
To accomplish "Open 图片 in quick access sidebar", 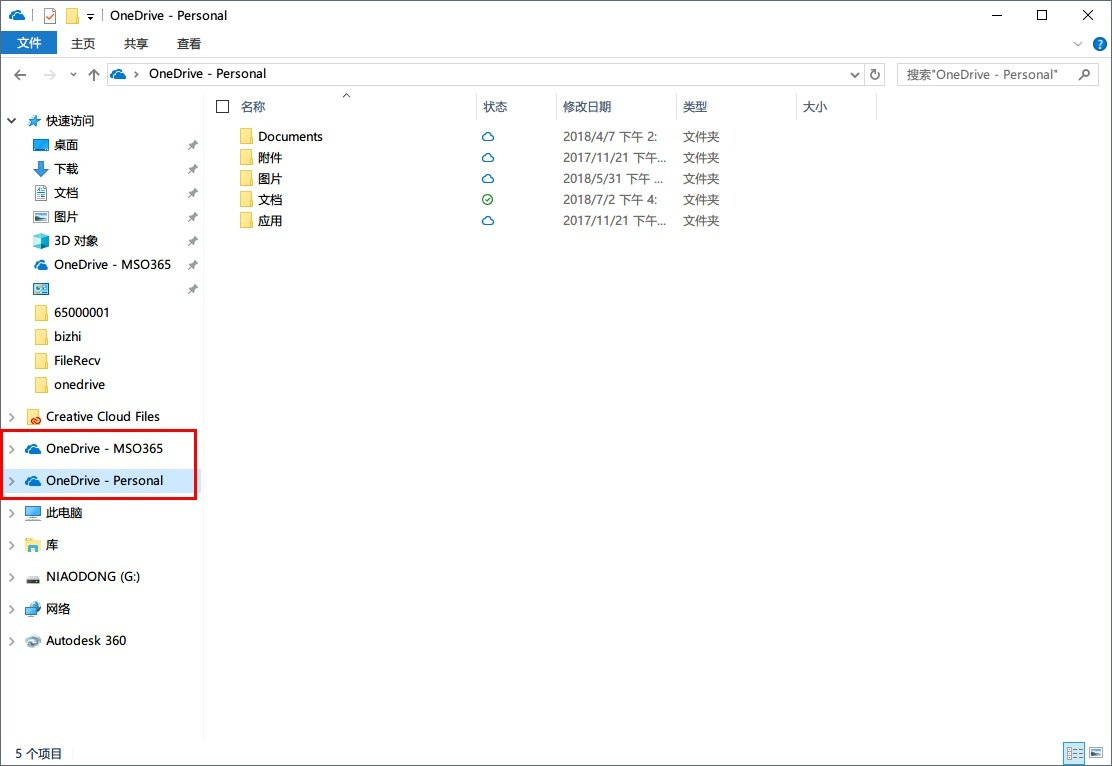I will tap(66, 217).
